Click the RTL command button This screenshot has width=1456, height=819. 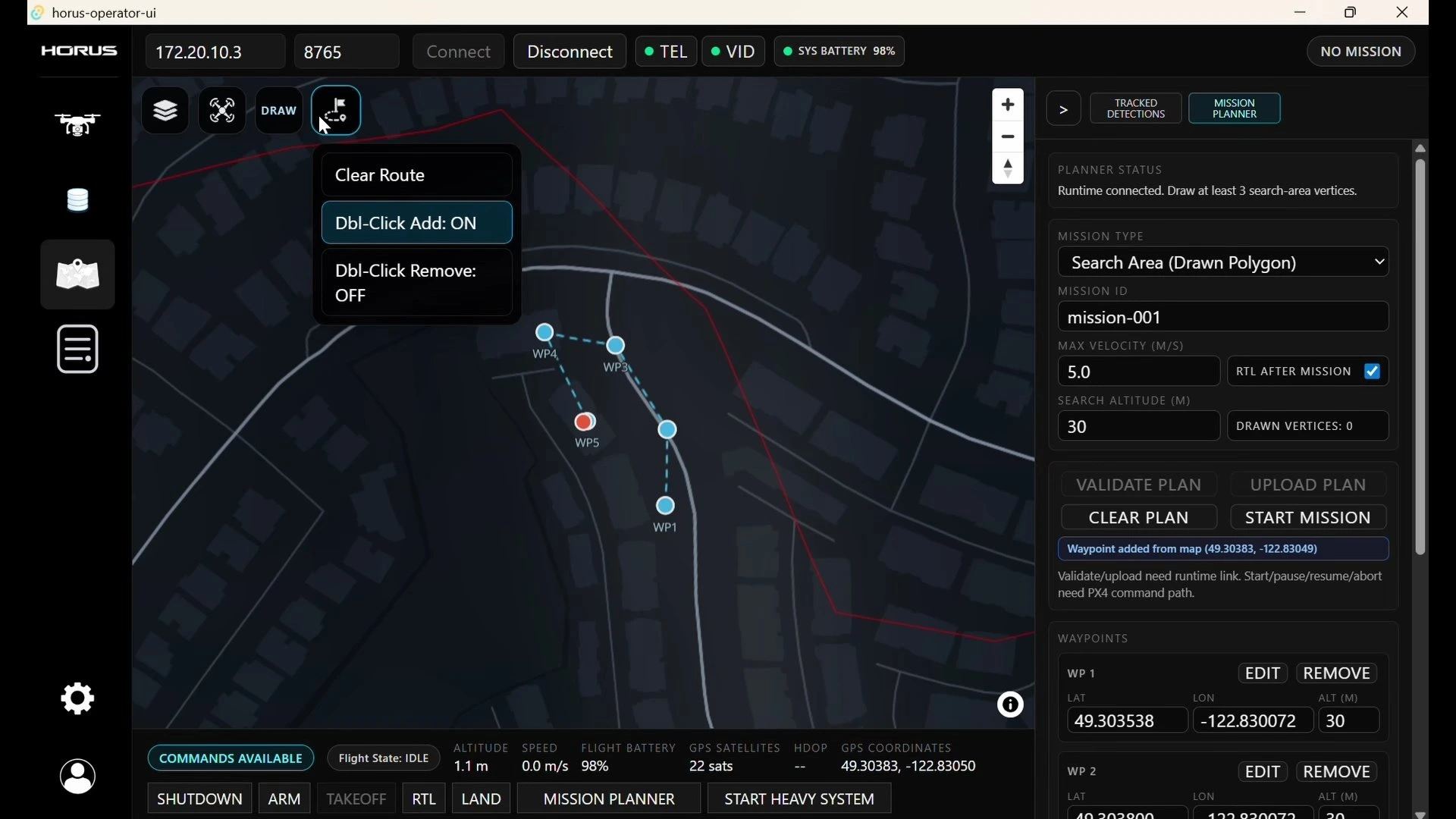[x=424, y=799]
